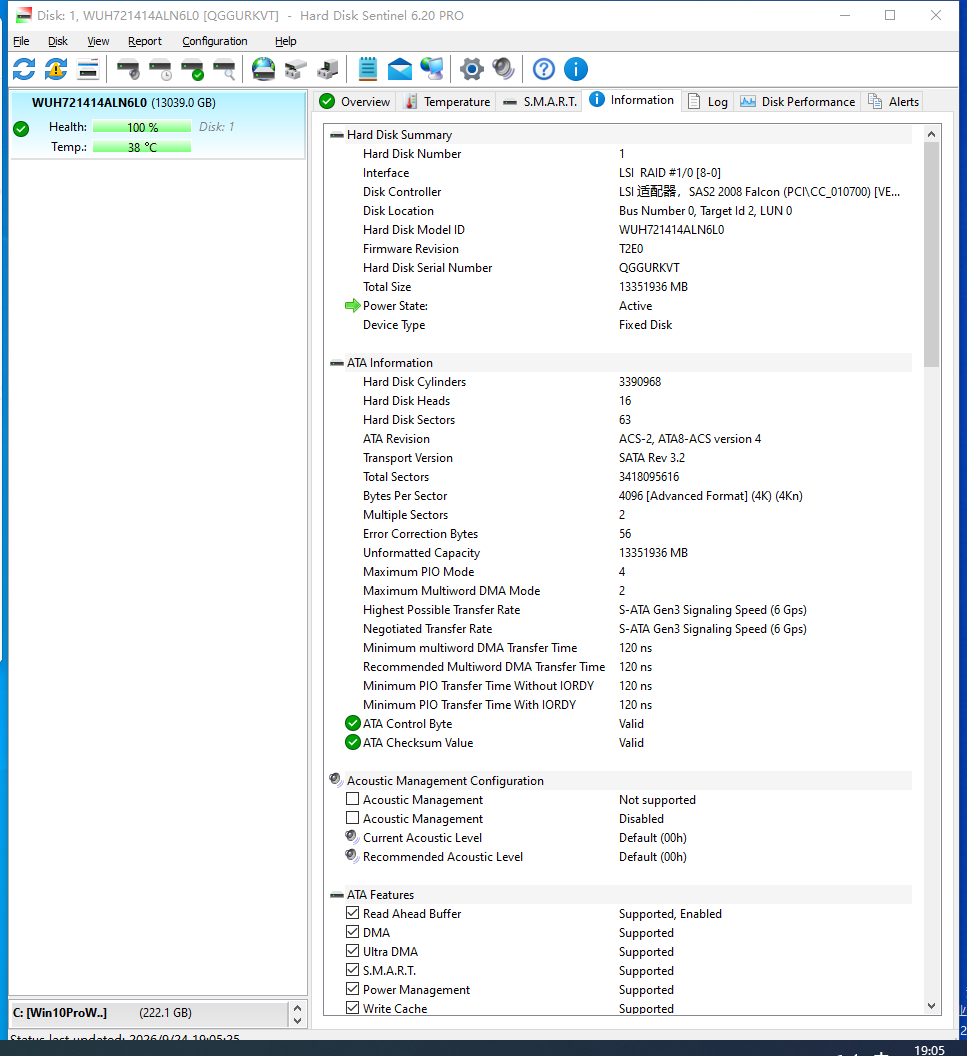
Task: Click the app icon in the title bar
Action: [24, 15]
